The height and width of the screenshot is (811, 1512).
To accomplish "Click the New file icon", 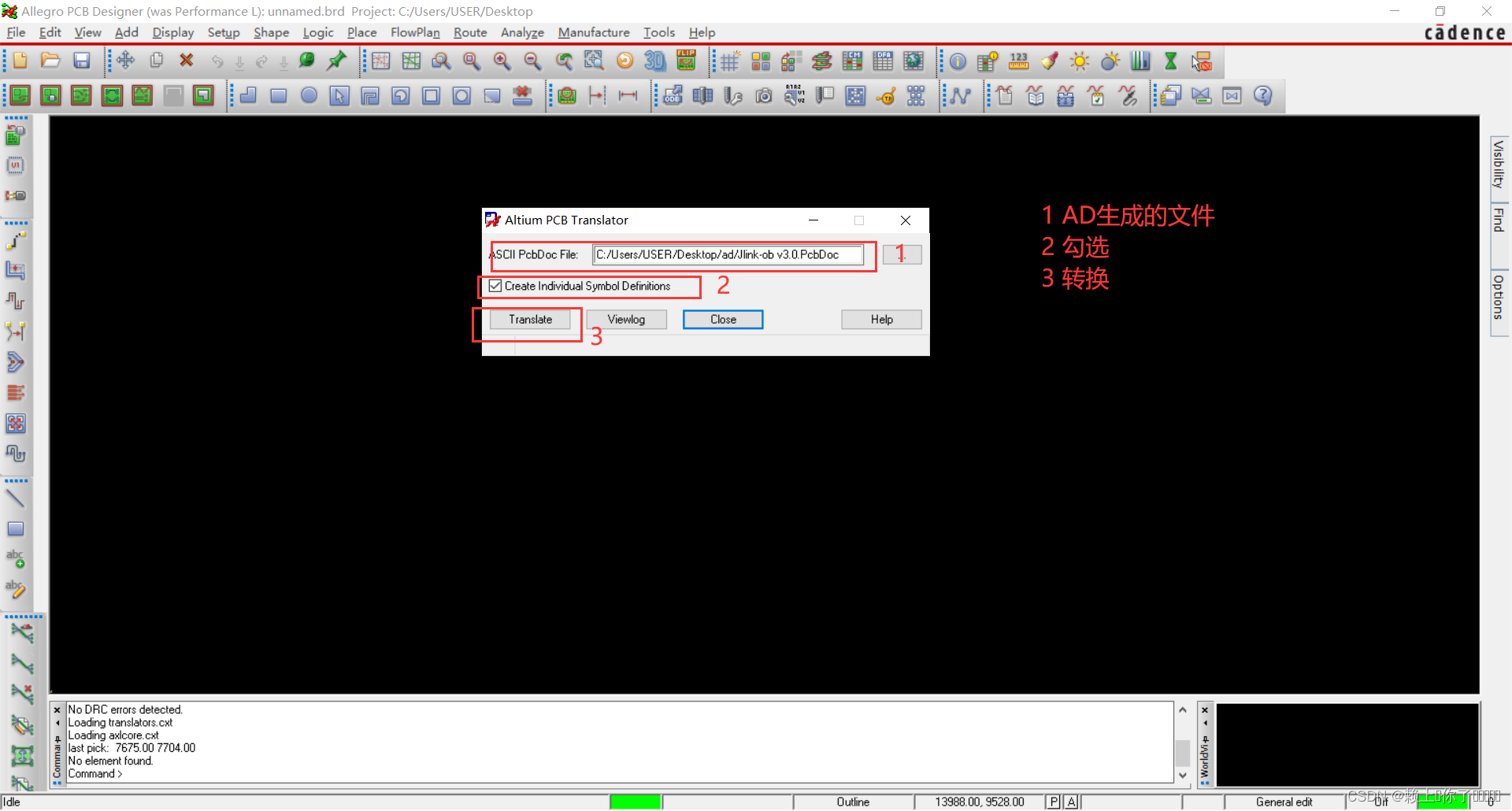I will point(20,61).
